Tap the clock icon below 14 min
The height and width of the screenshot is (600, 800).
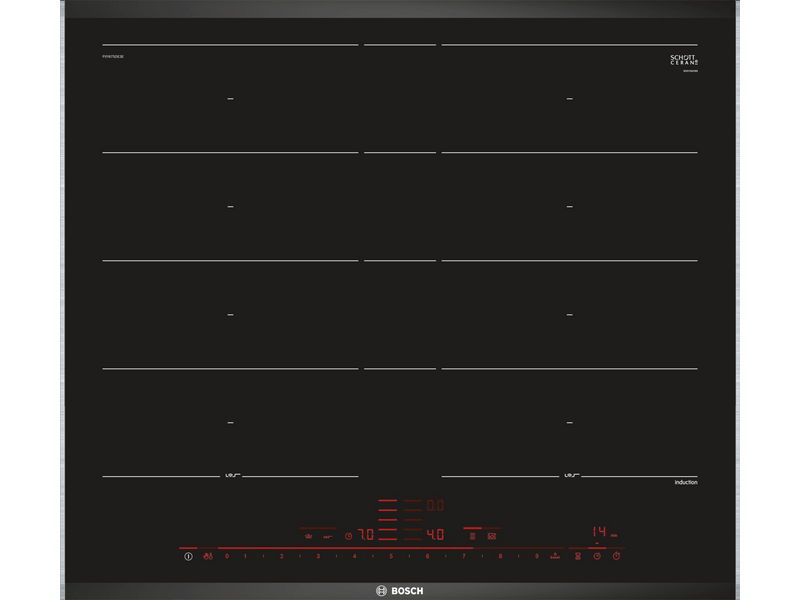point(596,556)
